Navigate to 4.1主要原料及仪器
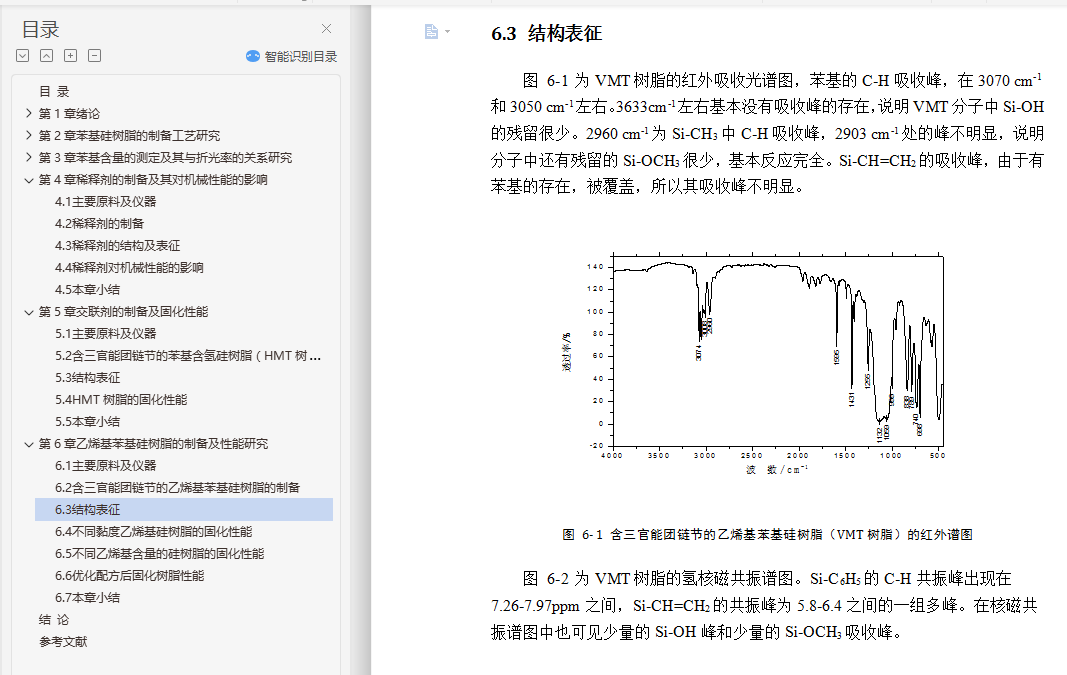Screen dimensions: 1067x675 (x=105, y=201)
